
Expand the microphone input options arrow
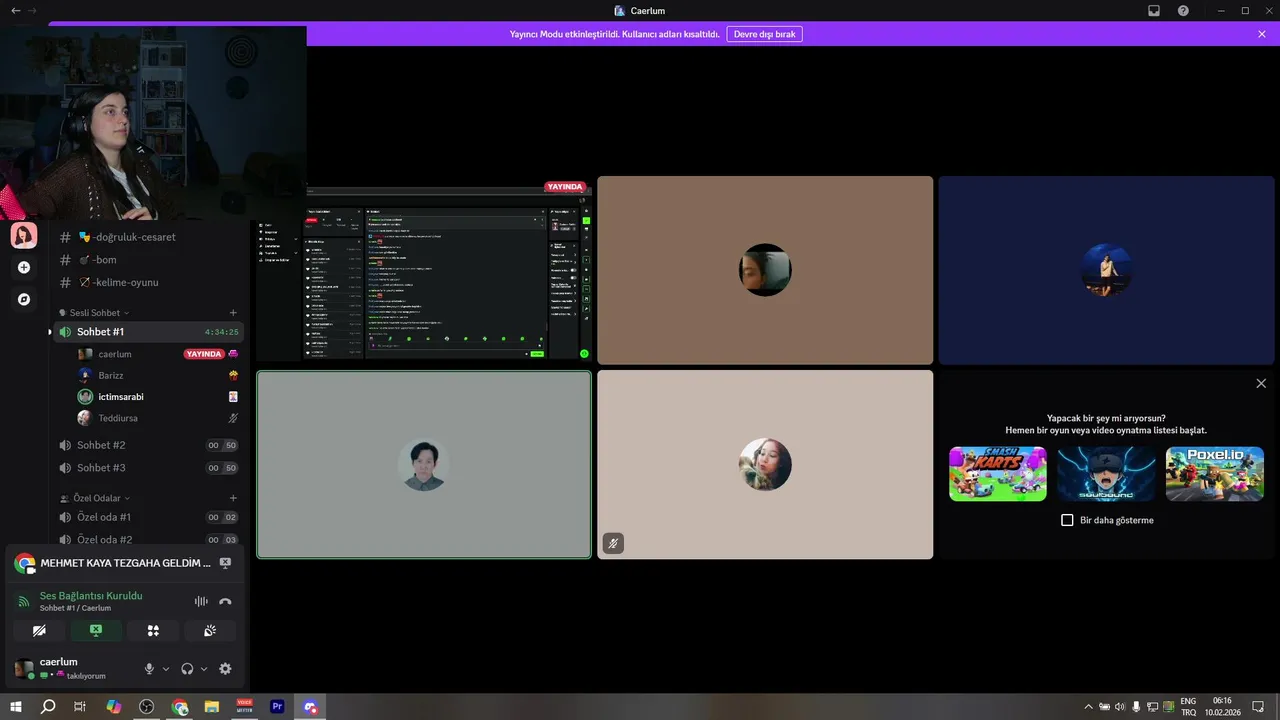point(166,669)
